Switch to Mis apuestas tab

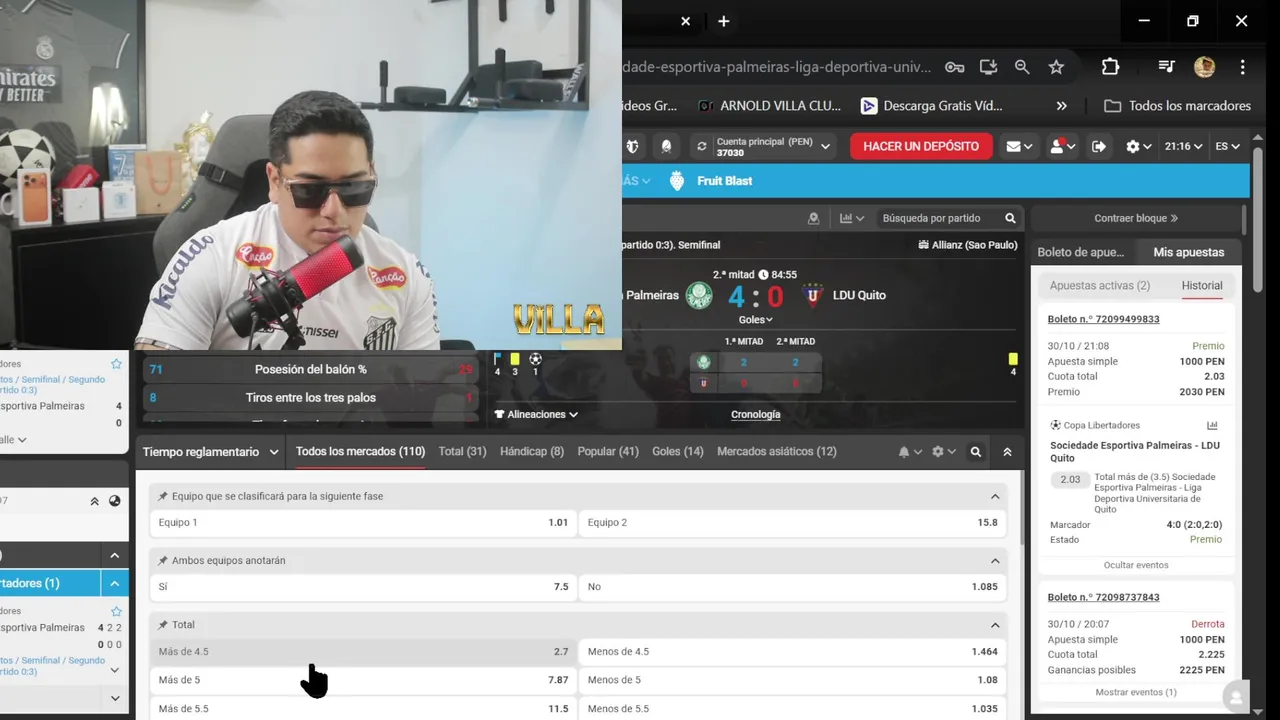click(x=1188, y=252)
